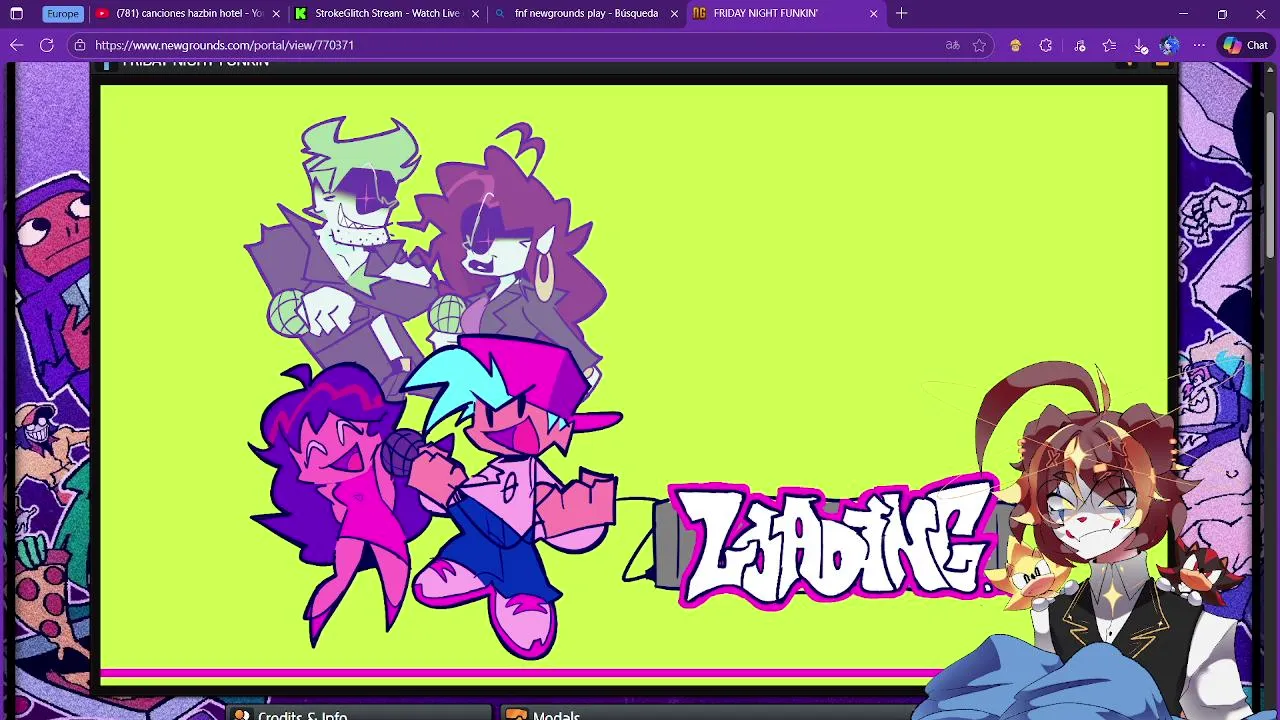Screen dimensions: 1280x720
Task: Open the tab actions menu icon
Action: click(17, 14)
